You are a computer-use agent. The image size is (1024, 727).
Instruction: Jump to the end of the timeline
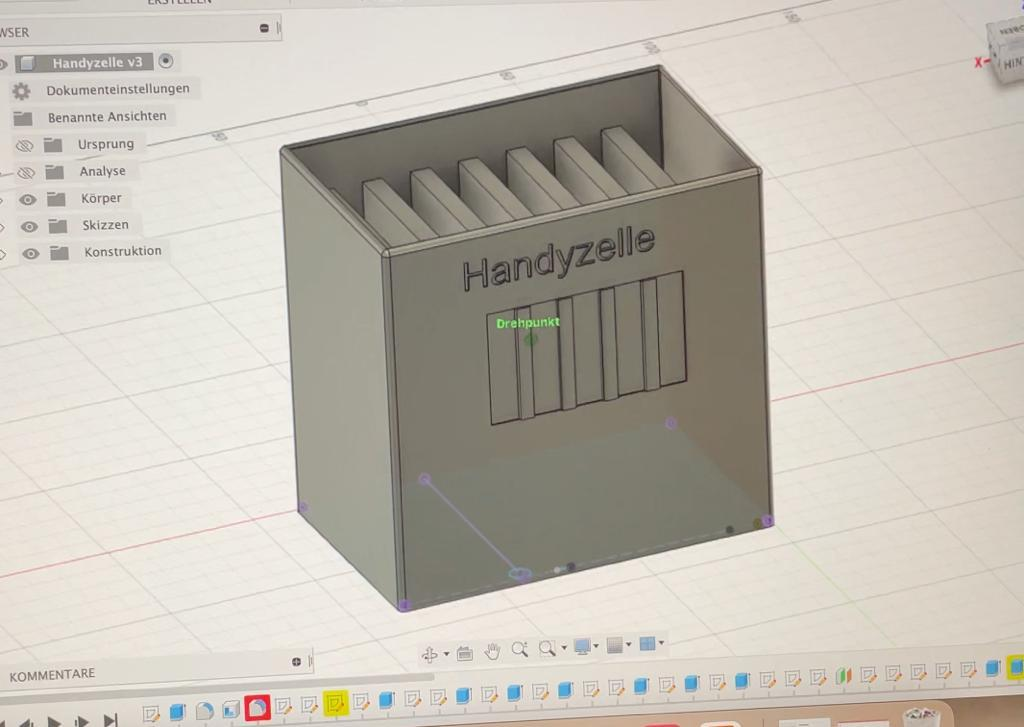(111, 720)
